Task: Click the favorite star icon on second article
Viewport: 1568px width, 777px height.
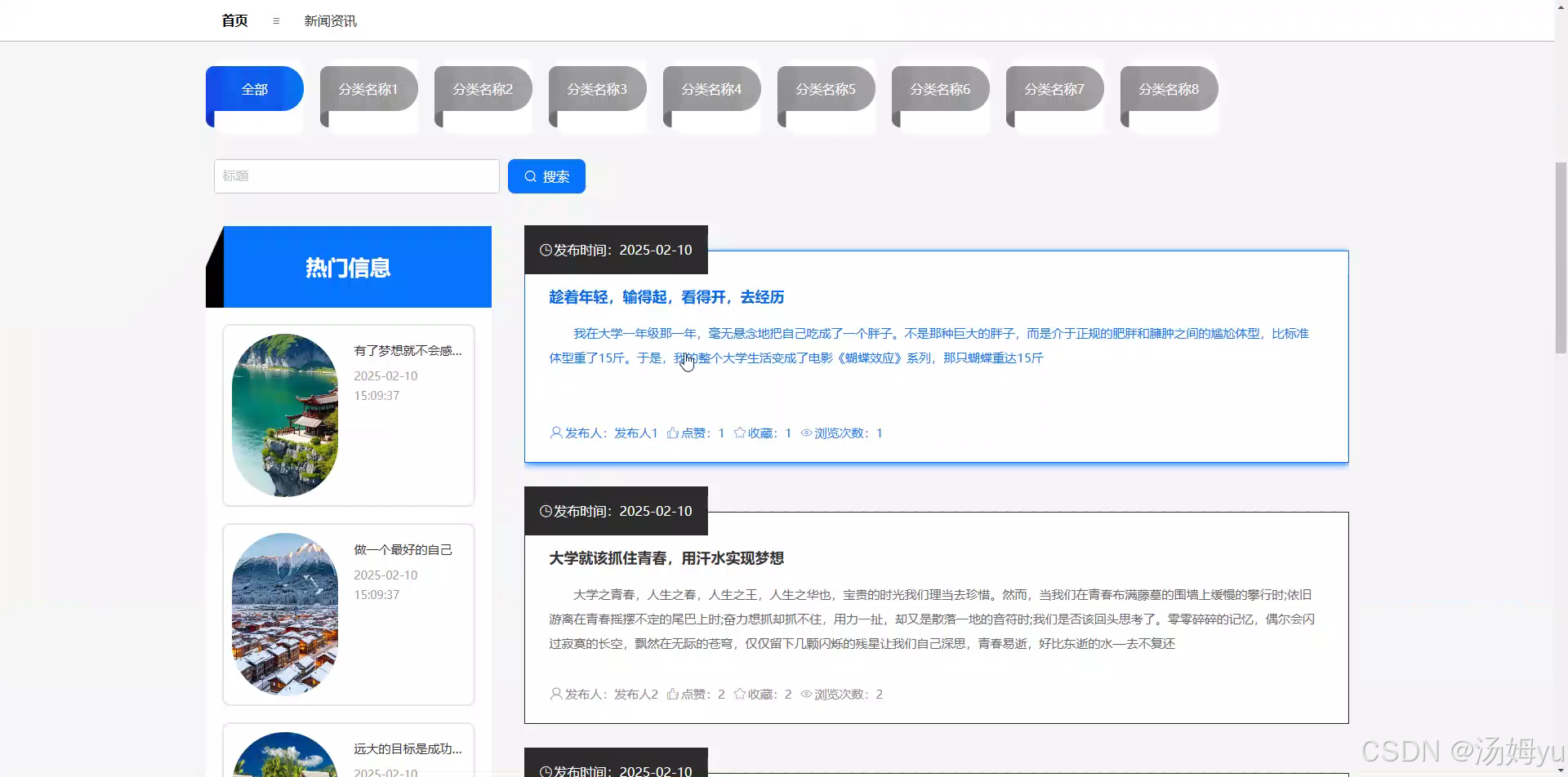Action: pyautogui.click(x=740, y=694)
